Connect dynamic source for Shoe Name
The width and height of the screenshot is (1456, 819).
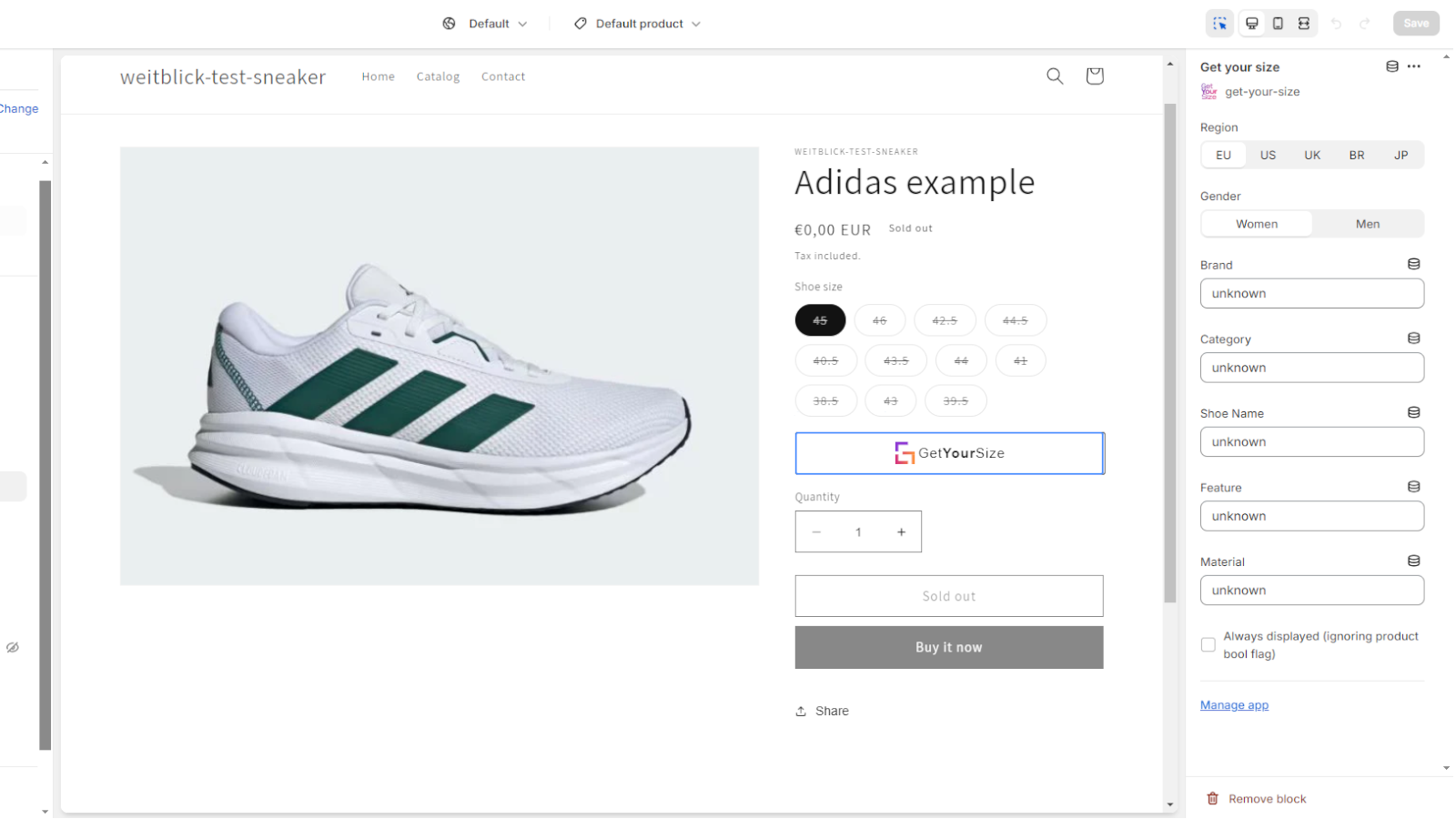pyautogui.click(x=1414, y=412)
